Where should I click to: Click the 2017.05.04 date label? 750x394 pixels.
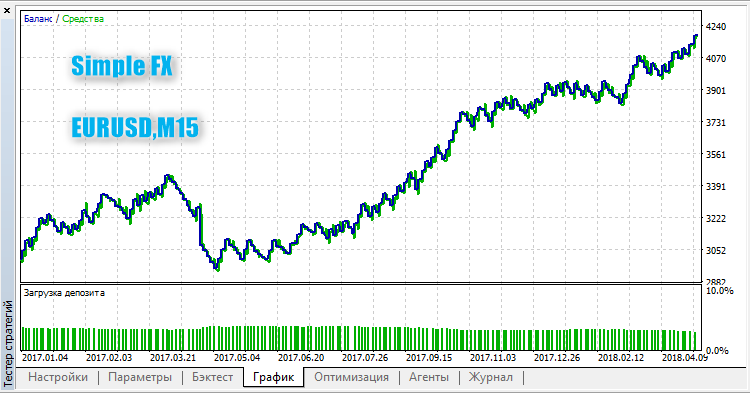[237, 358]
